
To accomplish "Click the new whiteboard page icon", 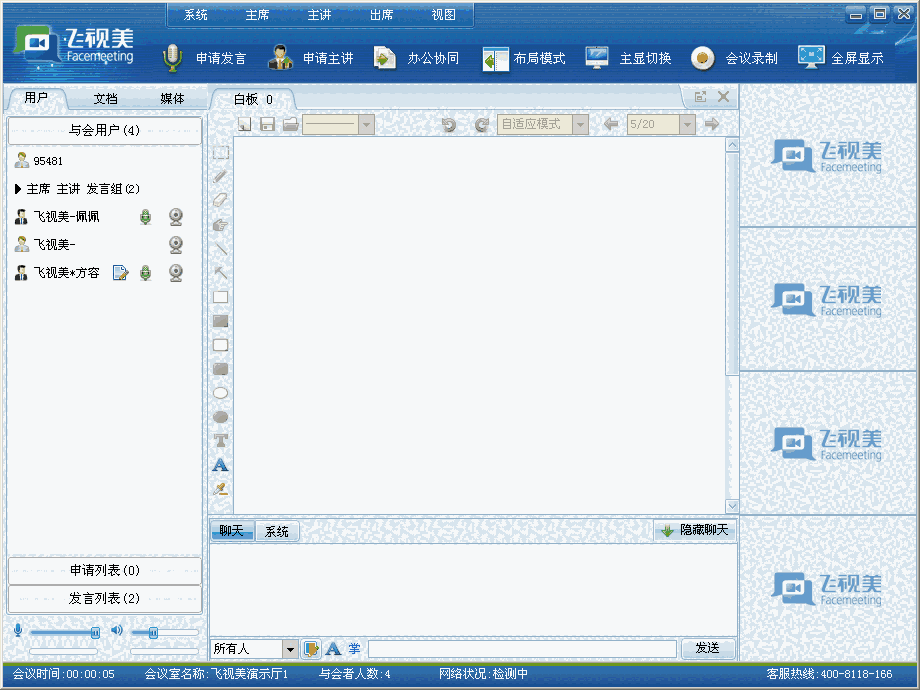I will [x=245, y=124].
